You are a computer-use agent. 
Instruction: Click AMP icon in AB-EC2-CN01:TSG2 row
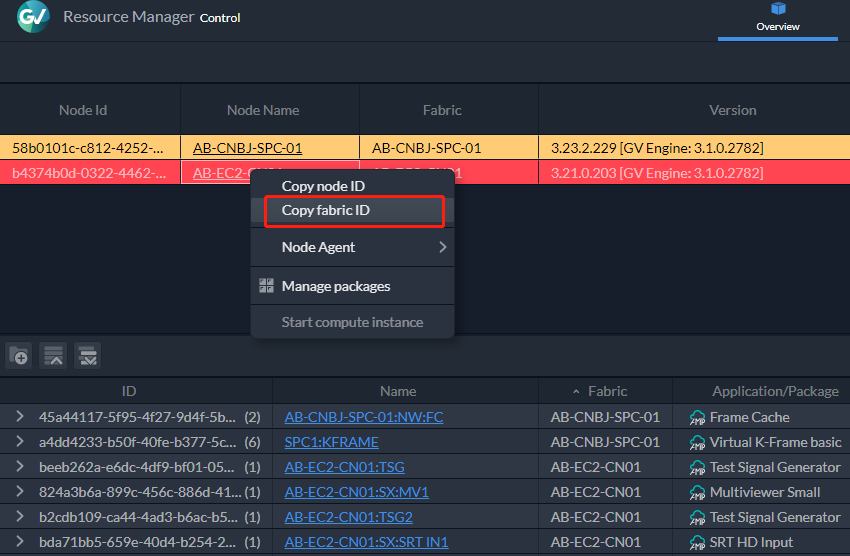coord(697,517)
